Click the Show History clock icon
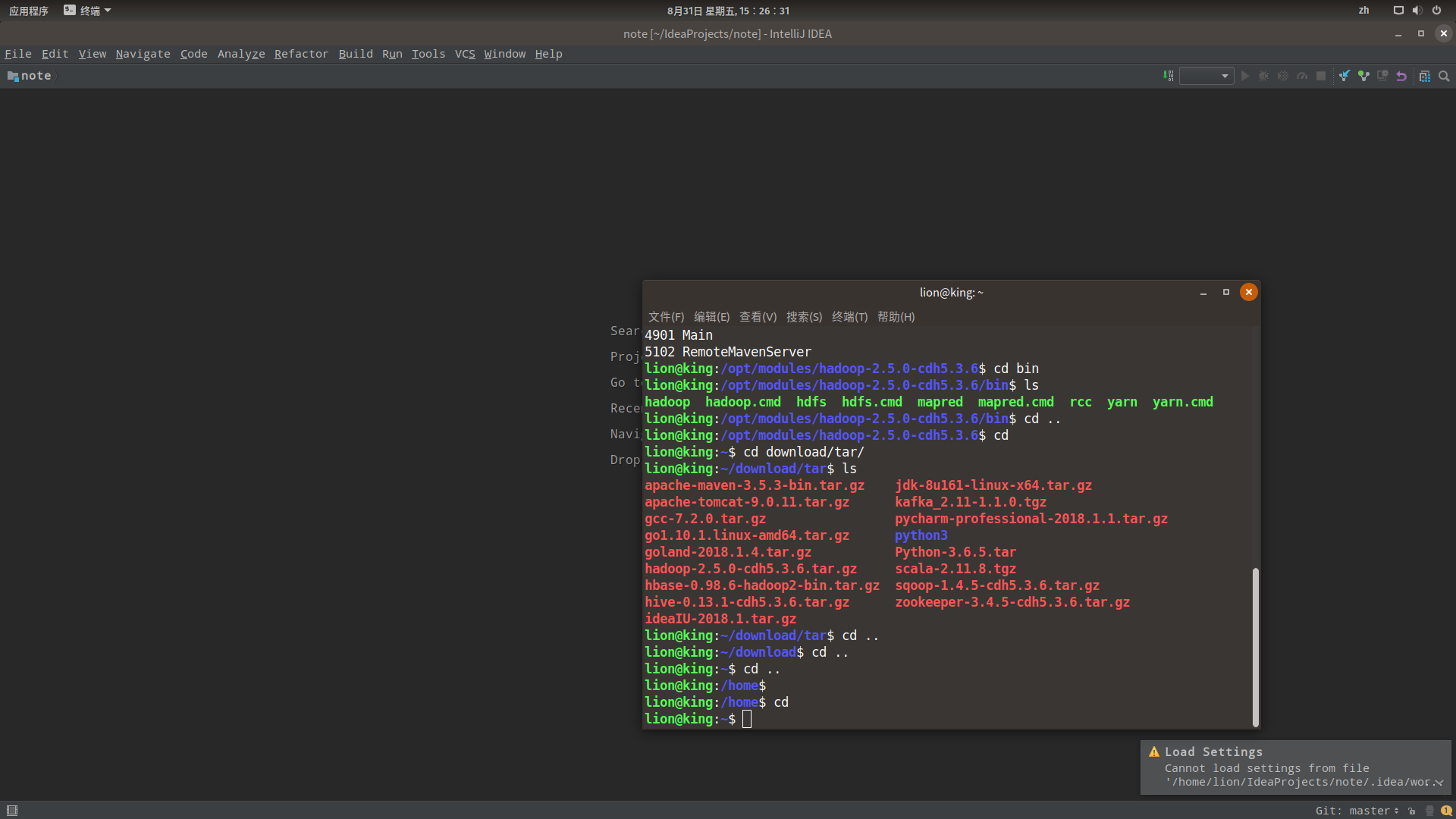 (x=1382, y=76)
